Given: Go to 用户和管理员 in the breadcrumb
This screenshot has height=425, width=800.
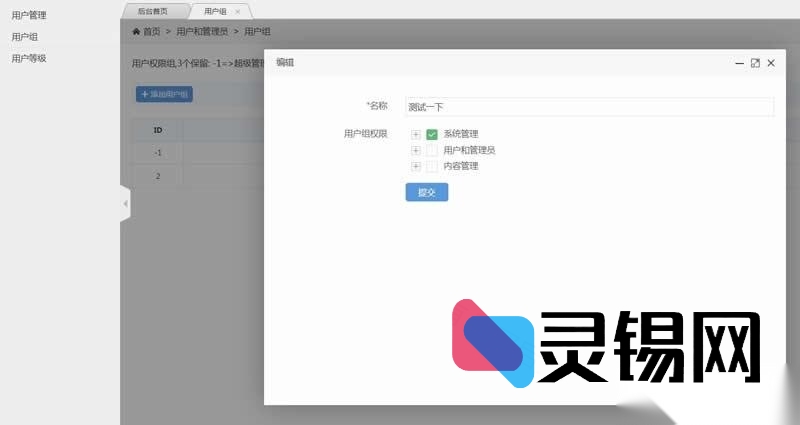Looking at the screenshot, I should [202, 32].
